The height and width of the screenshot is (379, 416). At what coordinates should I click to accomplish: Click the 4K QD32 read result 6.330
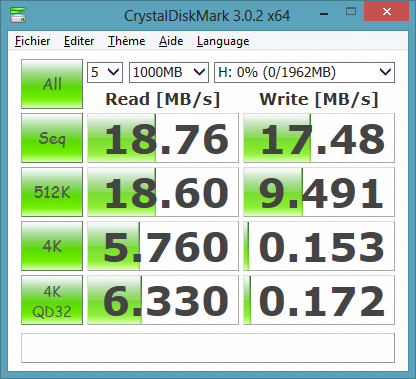163,300
